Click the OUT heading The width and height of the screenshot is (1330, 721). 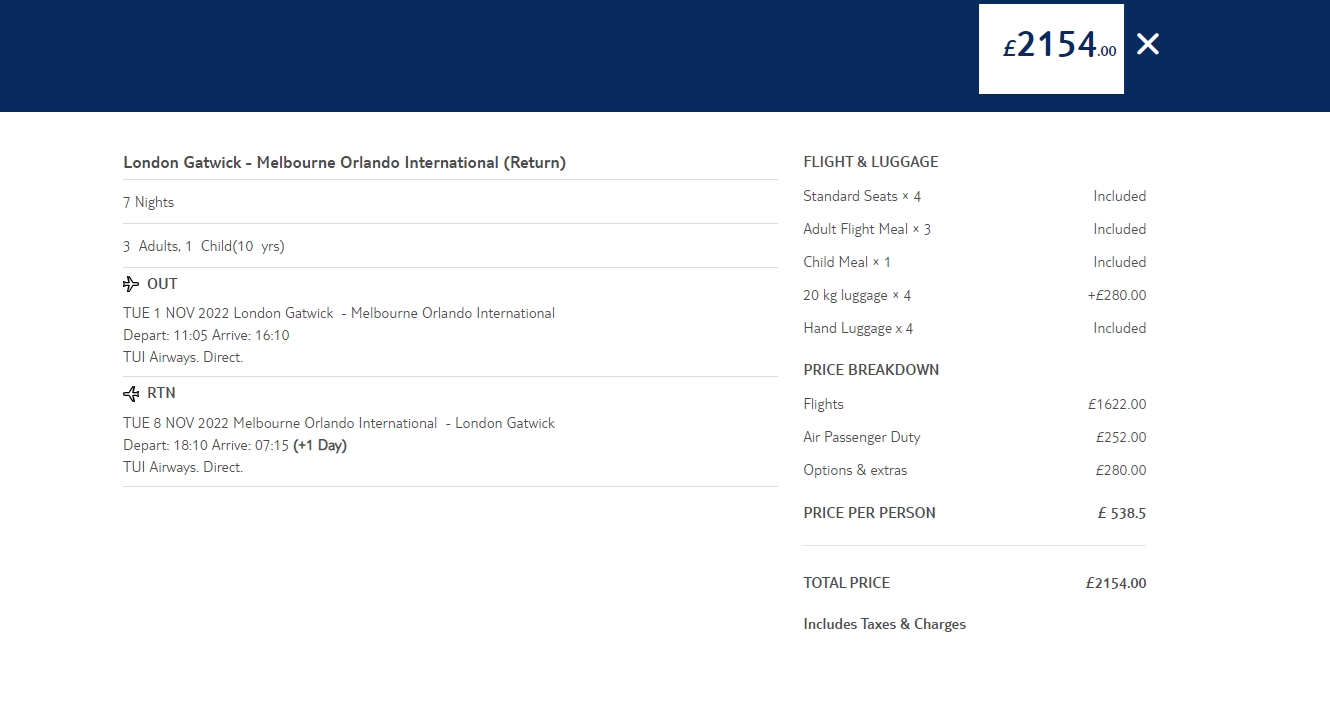click(x=162, y=284)
